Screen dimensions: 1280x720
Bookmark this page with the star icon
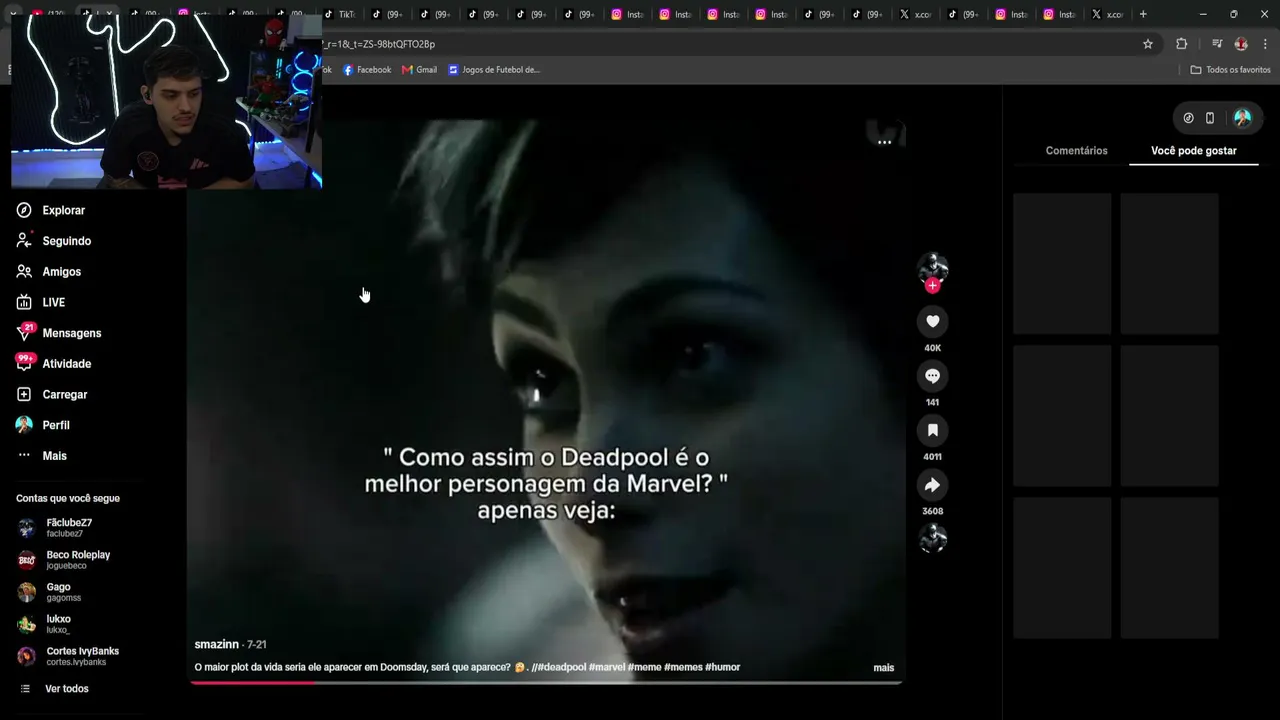[1148, 44]
